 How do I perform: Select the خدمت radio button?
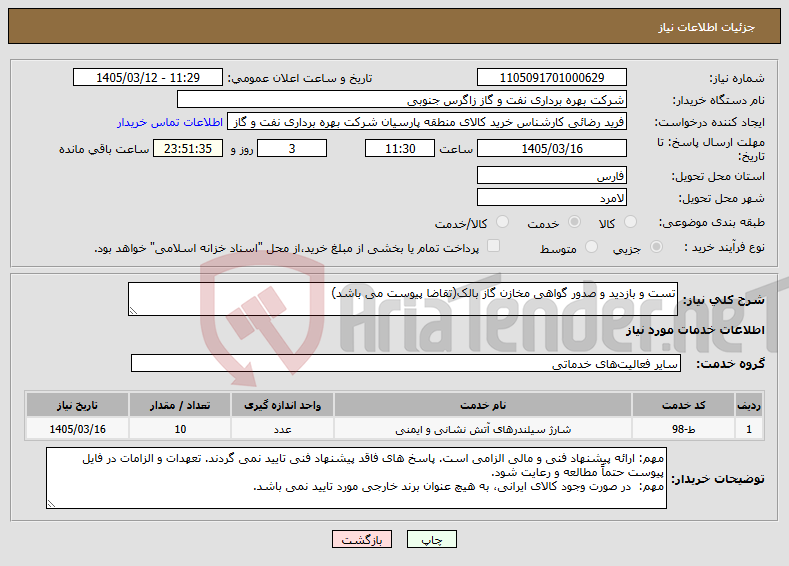coord(574,222)
